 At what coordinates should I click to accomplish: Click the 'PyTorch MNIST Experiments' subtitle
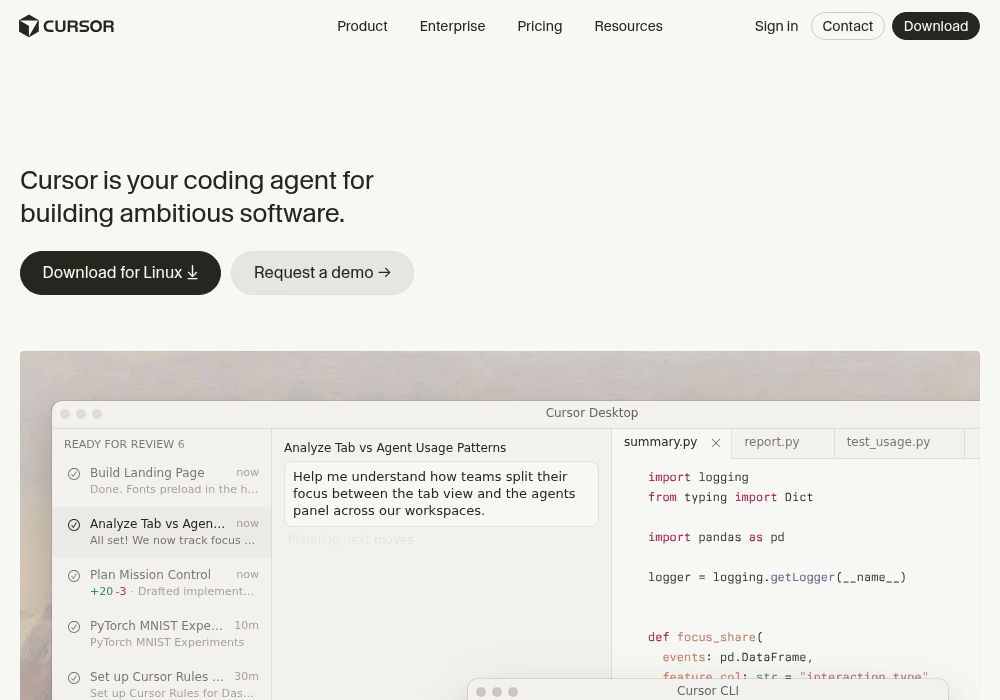pyautogui.click(x=166, y=643)
